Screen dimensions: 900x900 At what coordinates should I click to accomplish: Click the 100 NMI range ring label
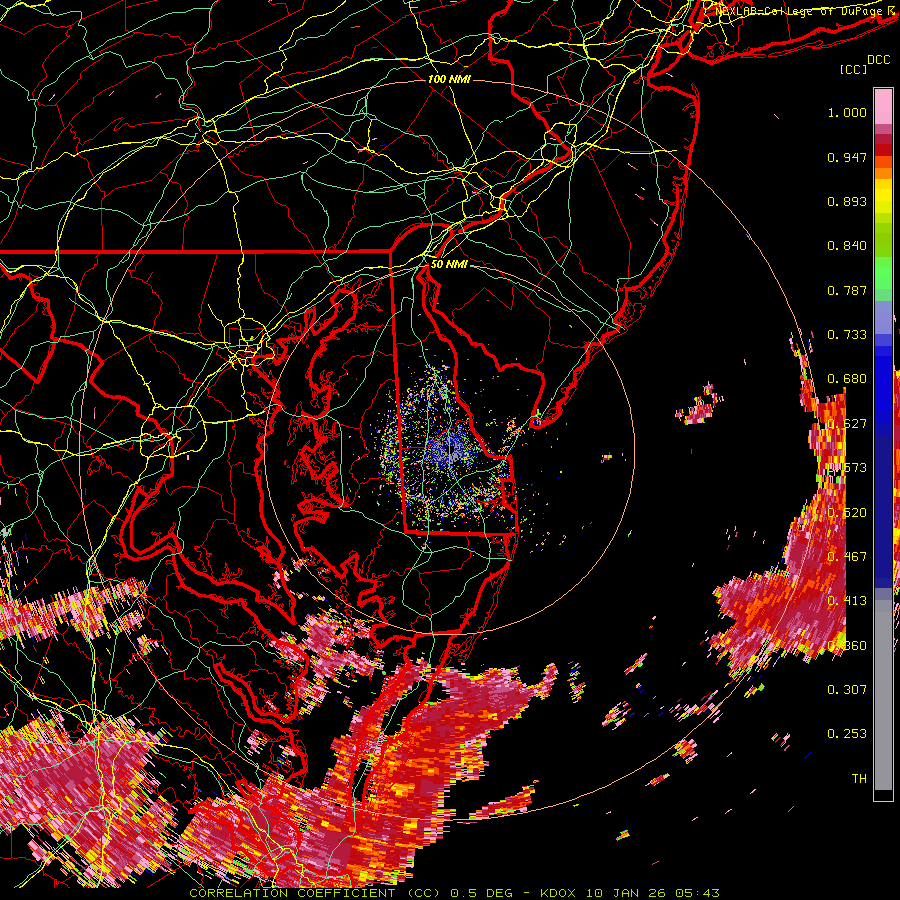pyautogui.click(x=449, y=79)
